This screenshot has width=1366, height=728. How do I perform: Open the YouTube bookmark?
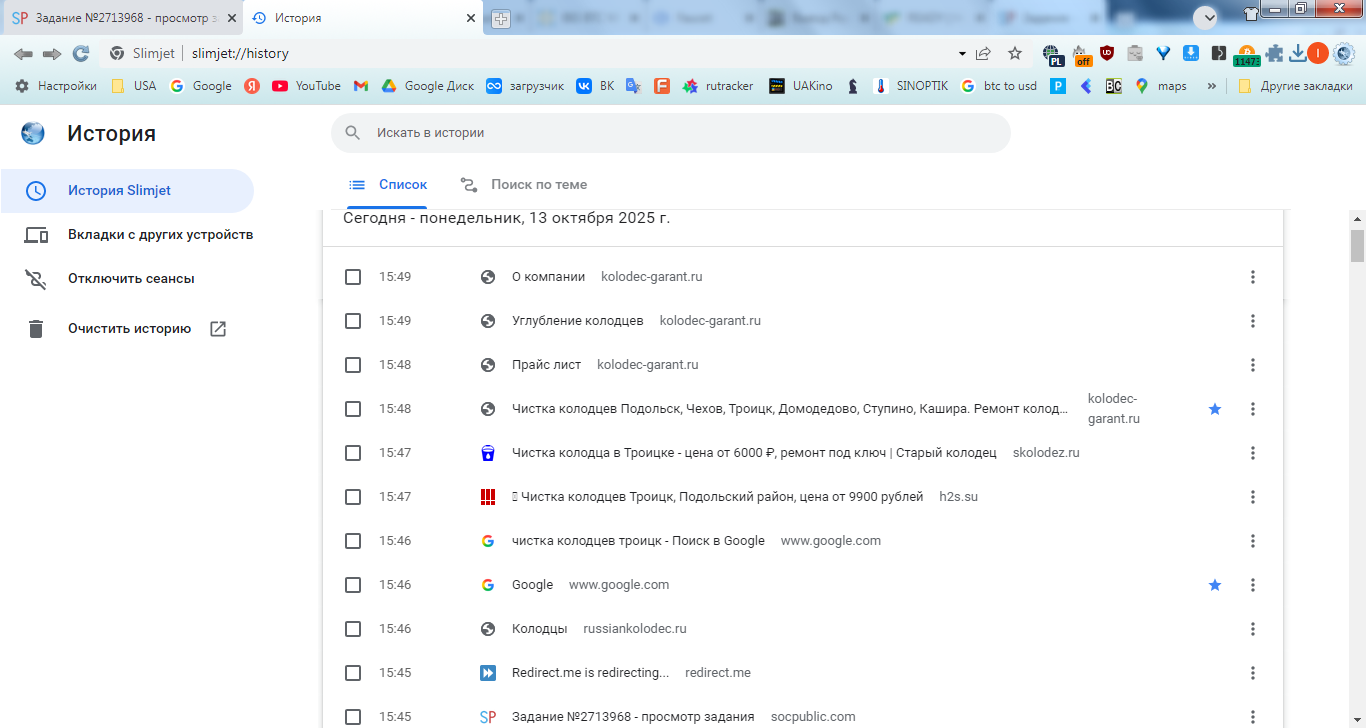pos(306,86)
